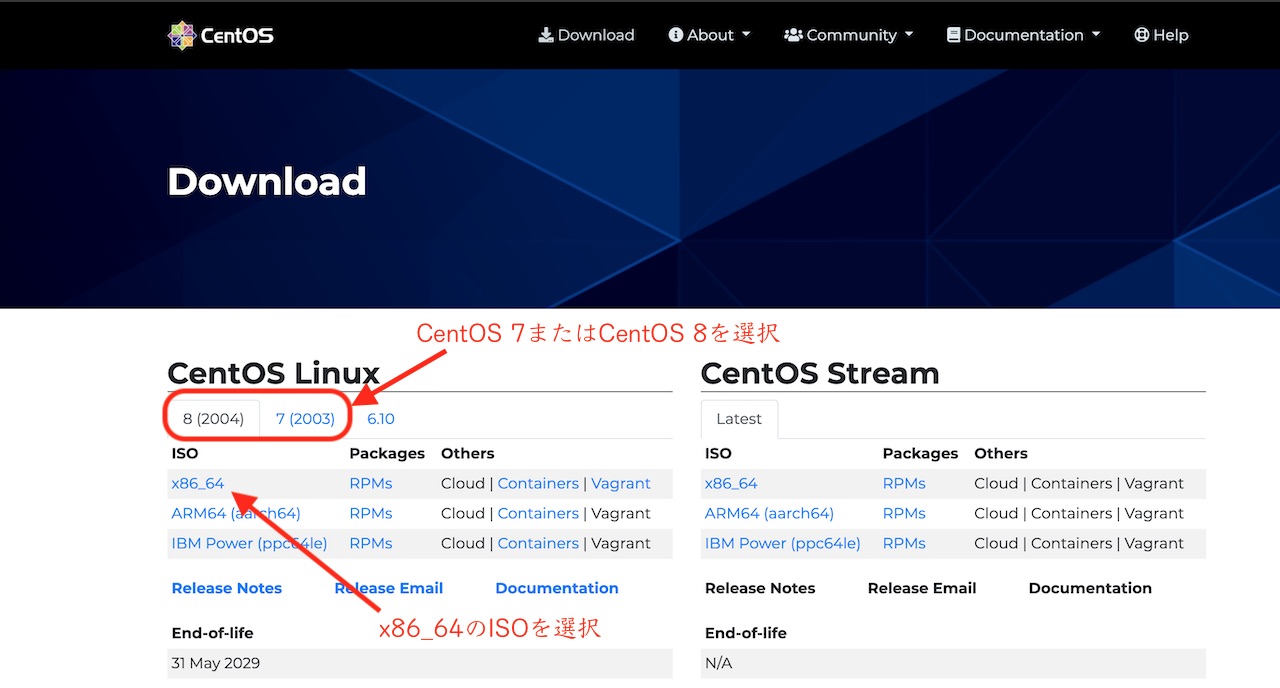This screenshot has width=1280, height=688.
Task: Click the 'N/A' end-of-life value under Stream
Action: (x=719, y=663)
